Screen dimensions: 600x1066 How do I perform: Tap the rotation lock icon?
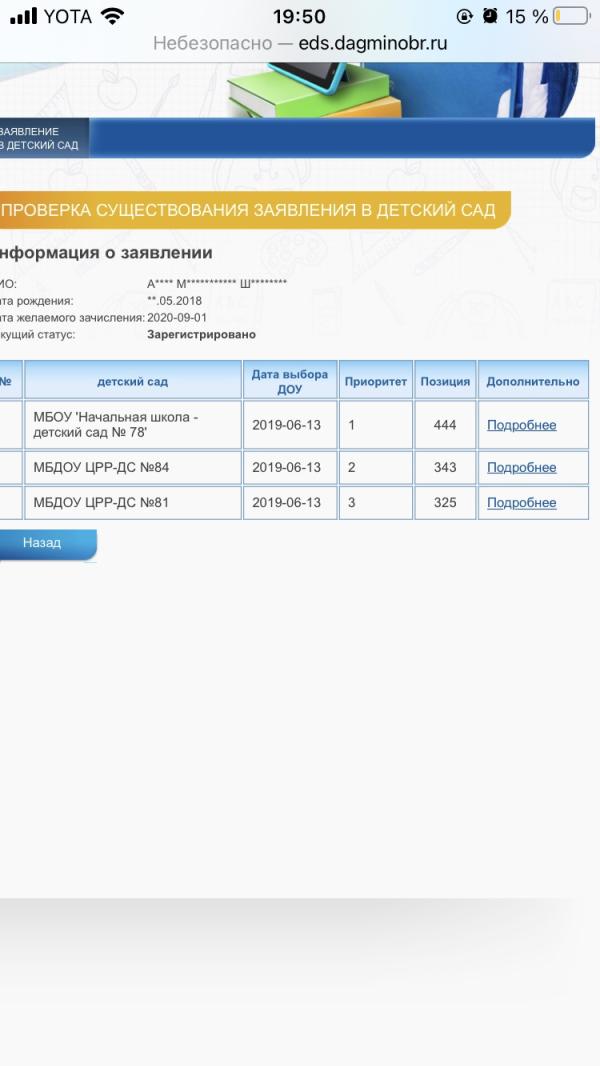[465, 16]
